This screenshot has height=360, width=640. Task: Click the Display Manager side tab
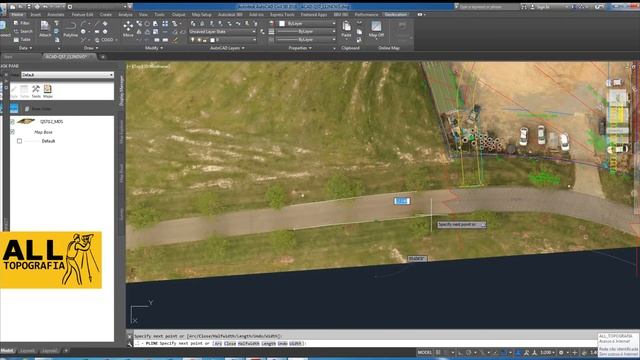122,90
